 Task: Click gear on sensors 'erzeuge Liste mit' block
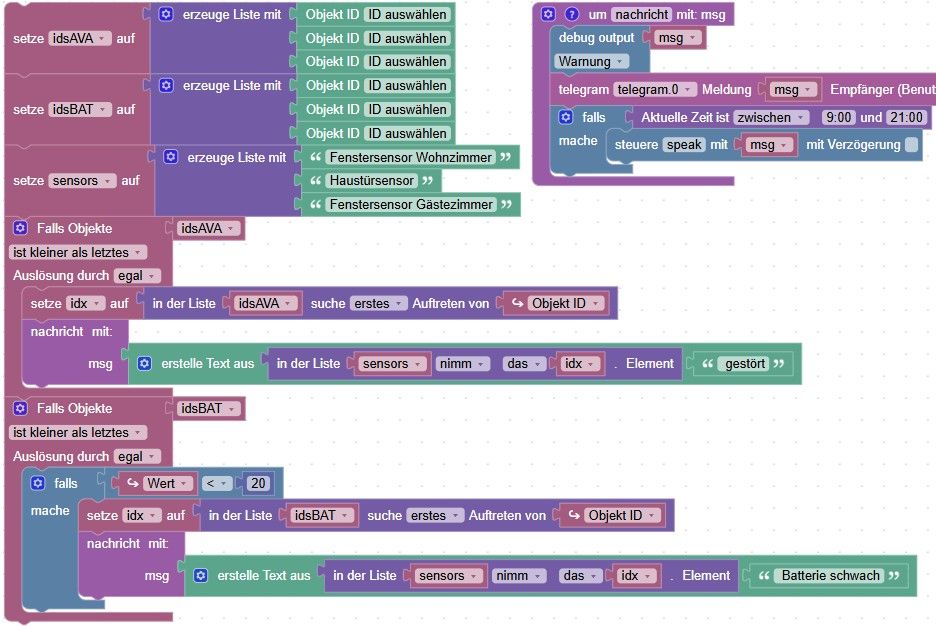tap(171, 156)
